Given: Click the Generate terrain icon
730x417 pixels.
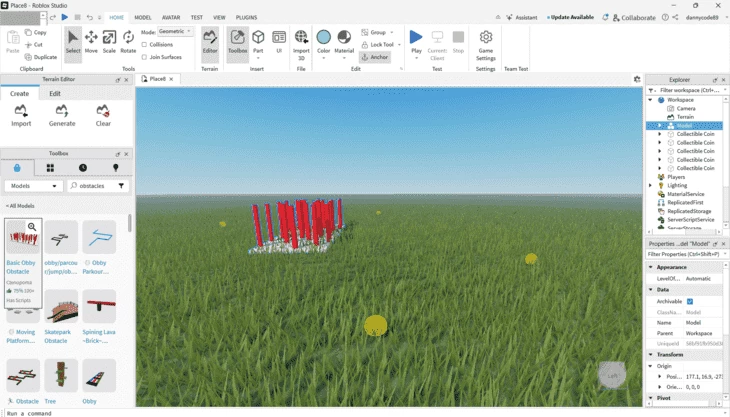Looking at the screenshot, I should pyautogui.click(x=62, y=115).
